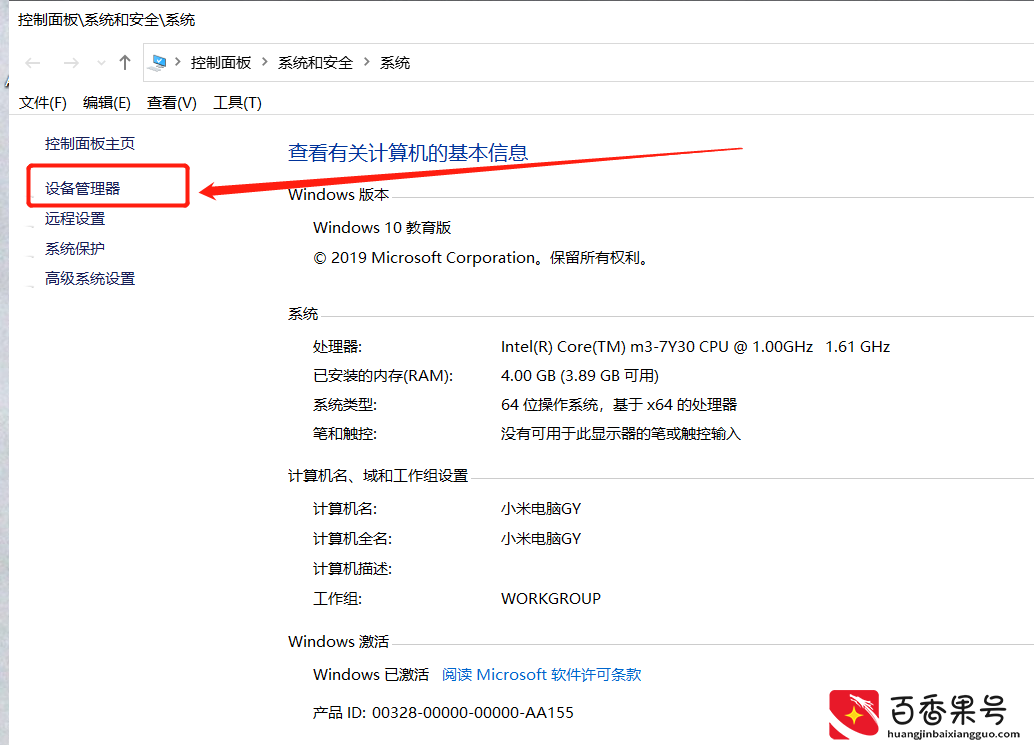
Task: Click the Intel Core m3-7Y30 processor value
Action: [x=695, y=347]
